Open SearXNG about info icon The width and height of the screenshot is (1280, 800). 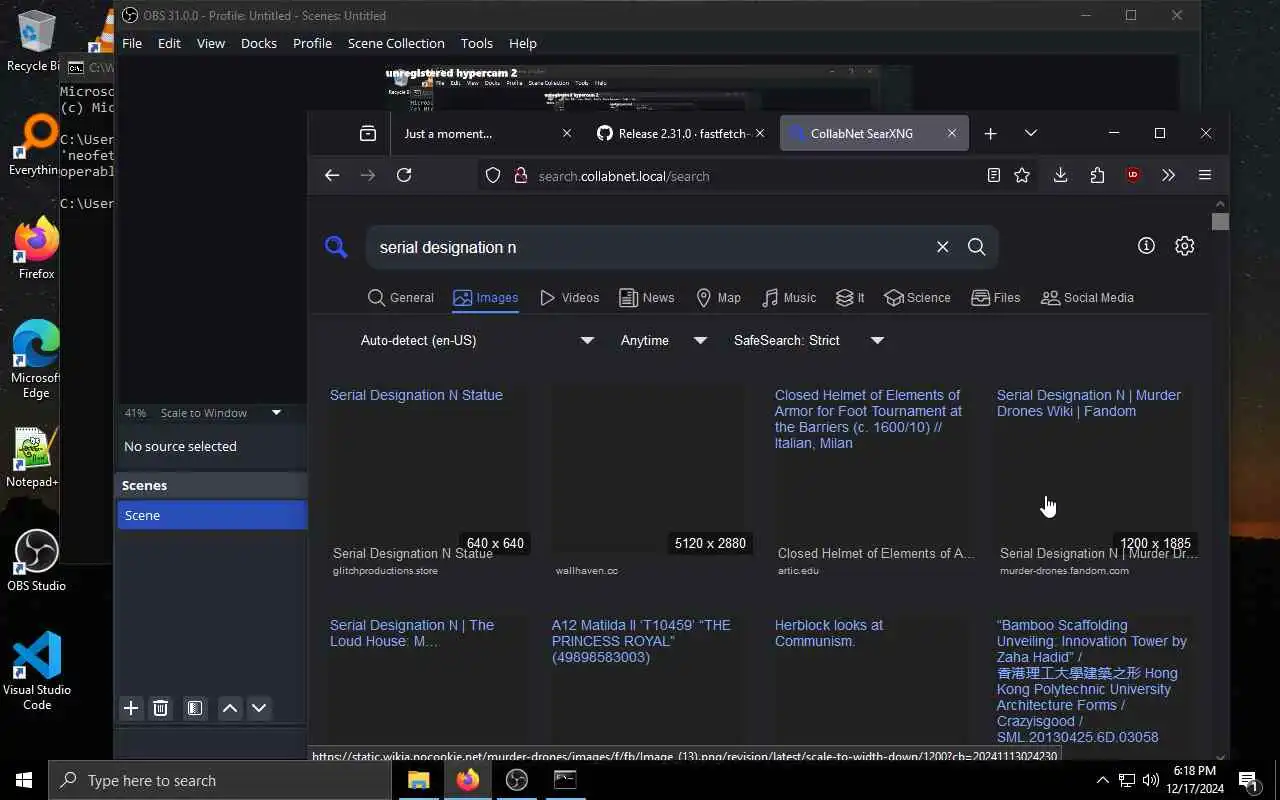(x=1146, y=246)
